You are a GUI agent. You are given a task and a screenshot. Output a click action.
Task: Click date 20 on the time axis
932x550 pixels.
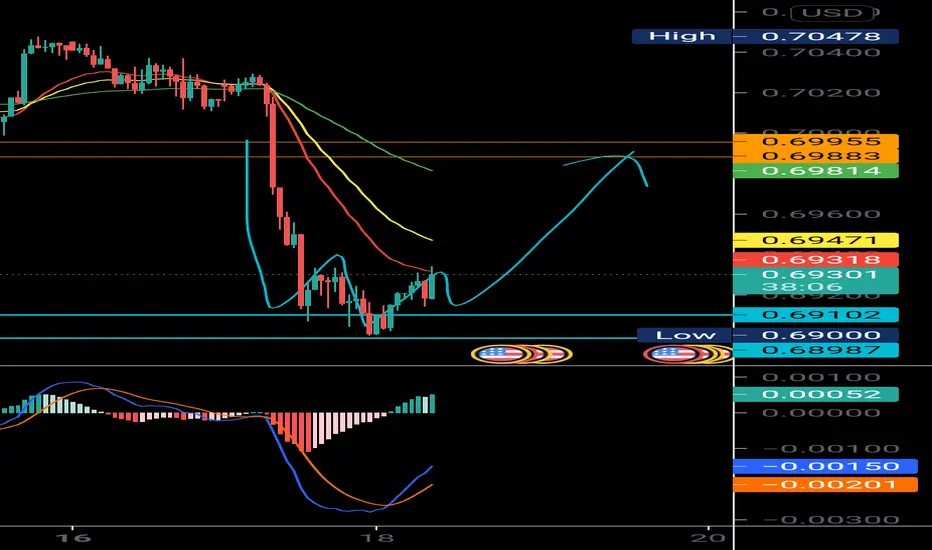pos(709,538)
